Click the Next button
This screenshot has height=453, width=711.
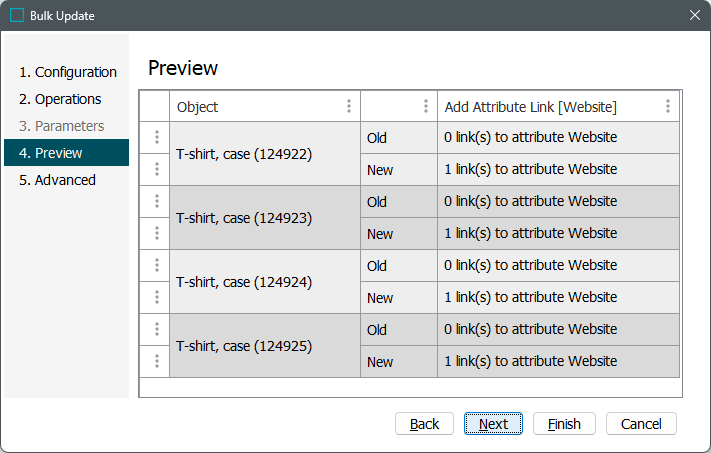(493, 424)
